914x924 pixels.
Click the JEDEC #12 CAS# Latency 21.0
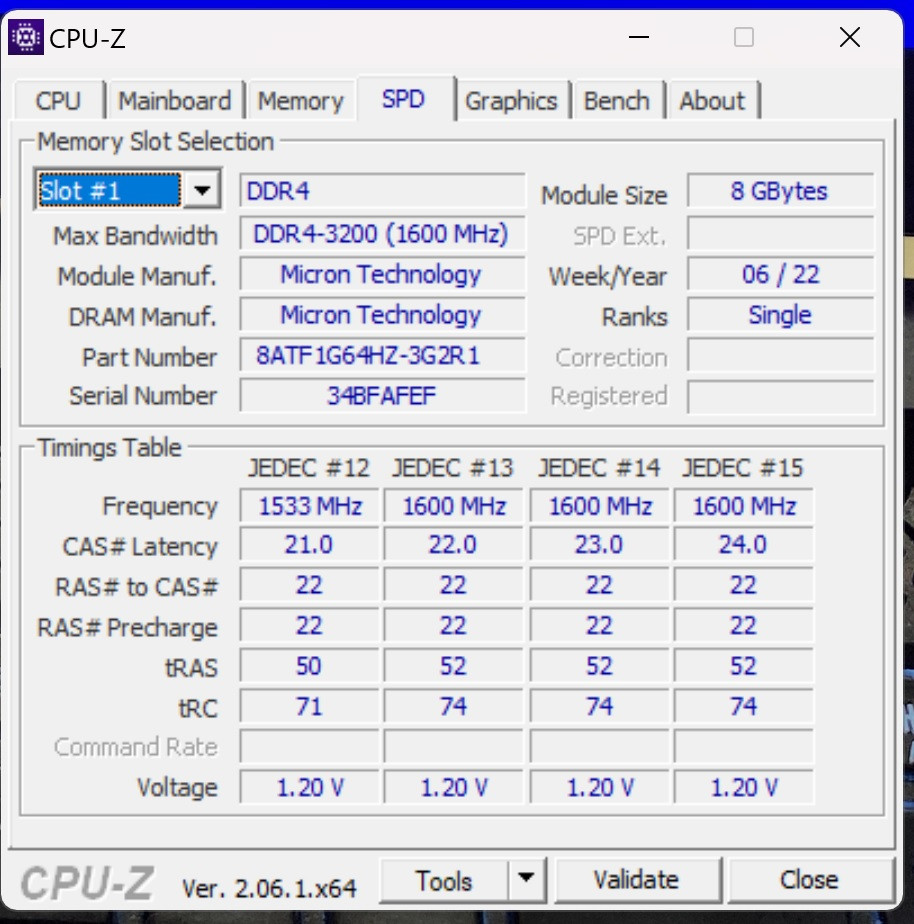tap(309, 544)
